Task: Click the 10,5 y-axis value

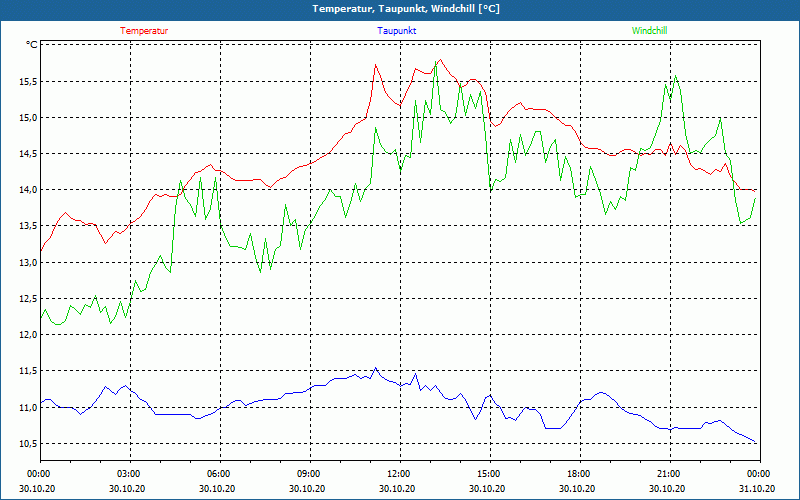Action: [29, 443]
